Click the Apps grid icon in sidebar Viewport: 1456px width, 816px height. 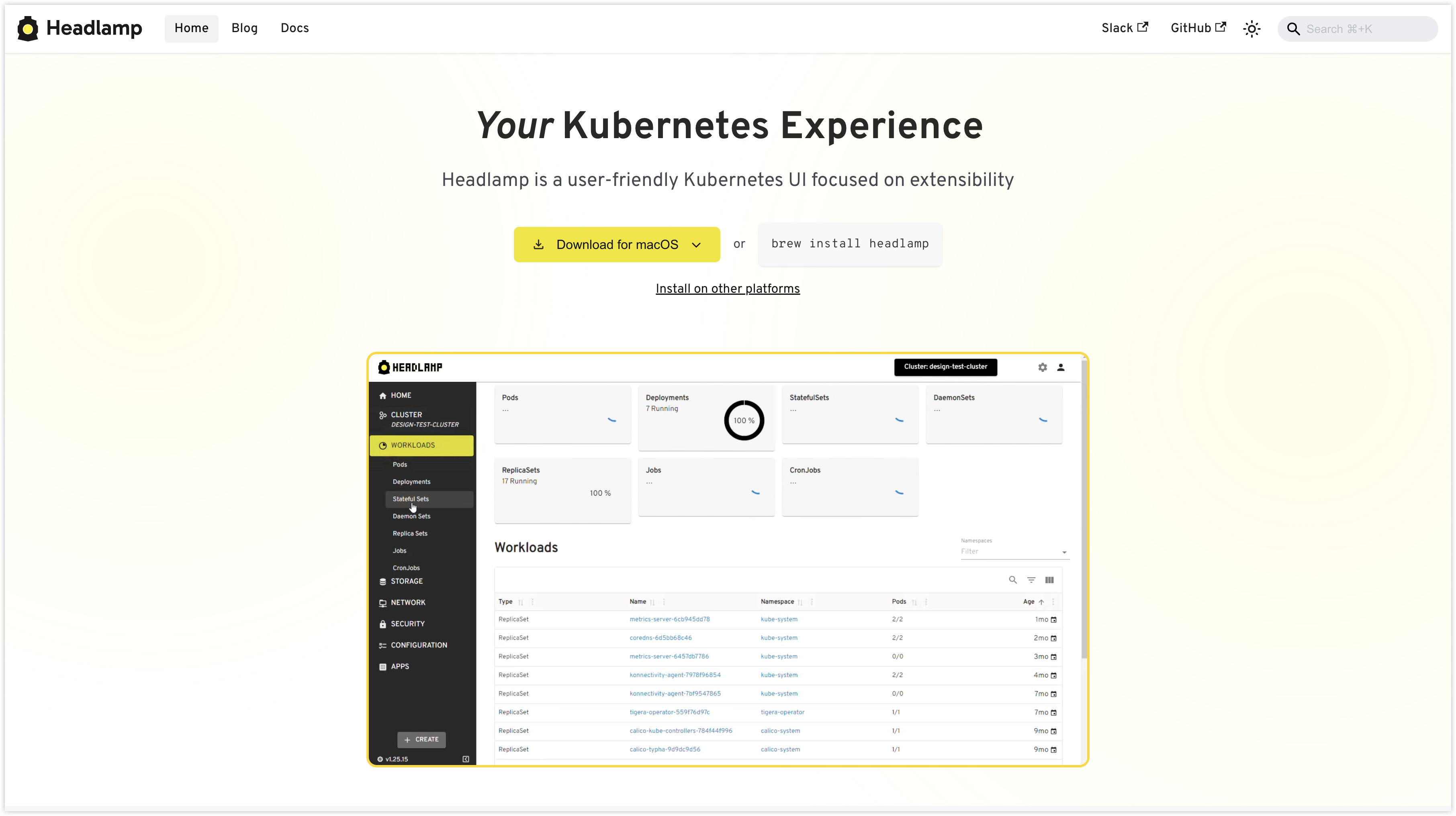382,667
